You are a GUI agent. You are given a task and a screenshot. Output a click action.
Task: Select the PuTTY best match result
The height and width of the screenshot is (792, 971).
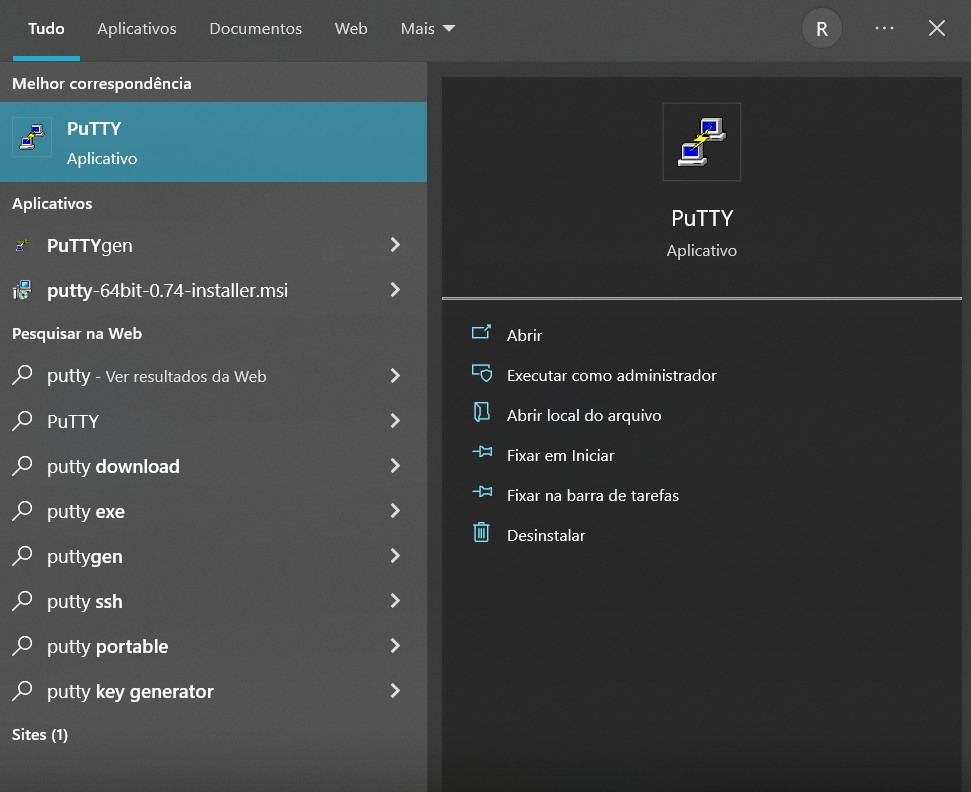tap(150, 141)
